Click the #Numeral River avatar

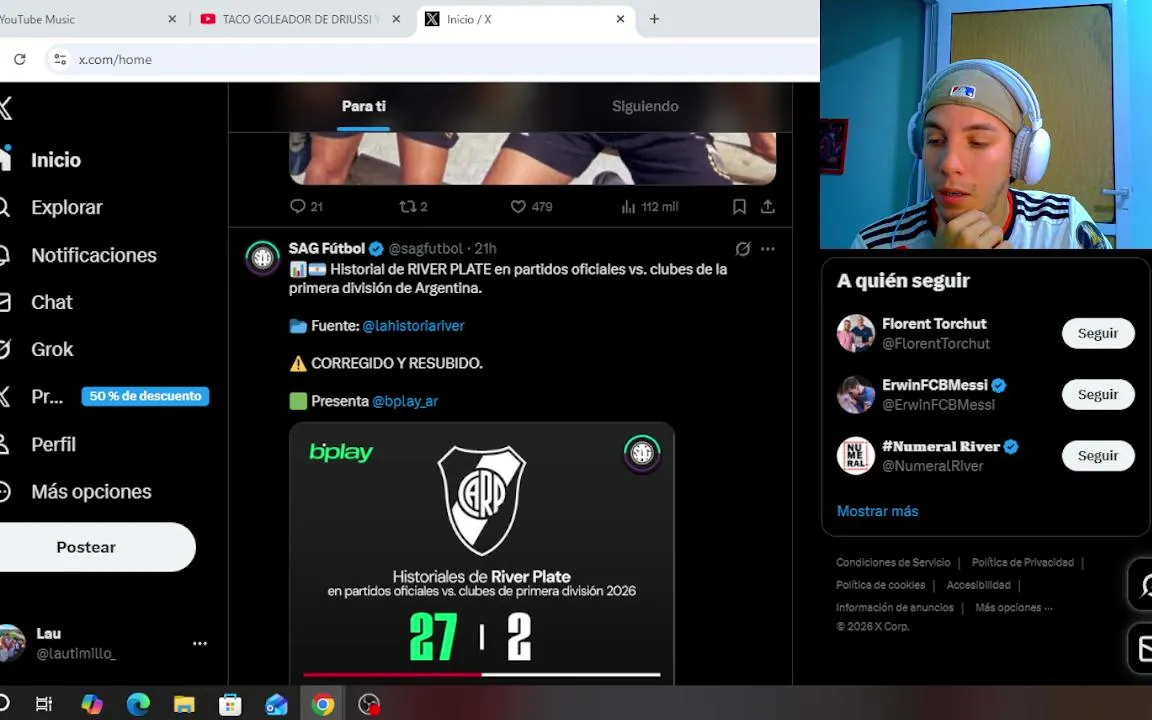click(x=855, y=456)
